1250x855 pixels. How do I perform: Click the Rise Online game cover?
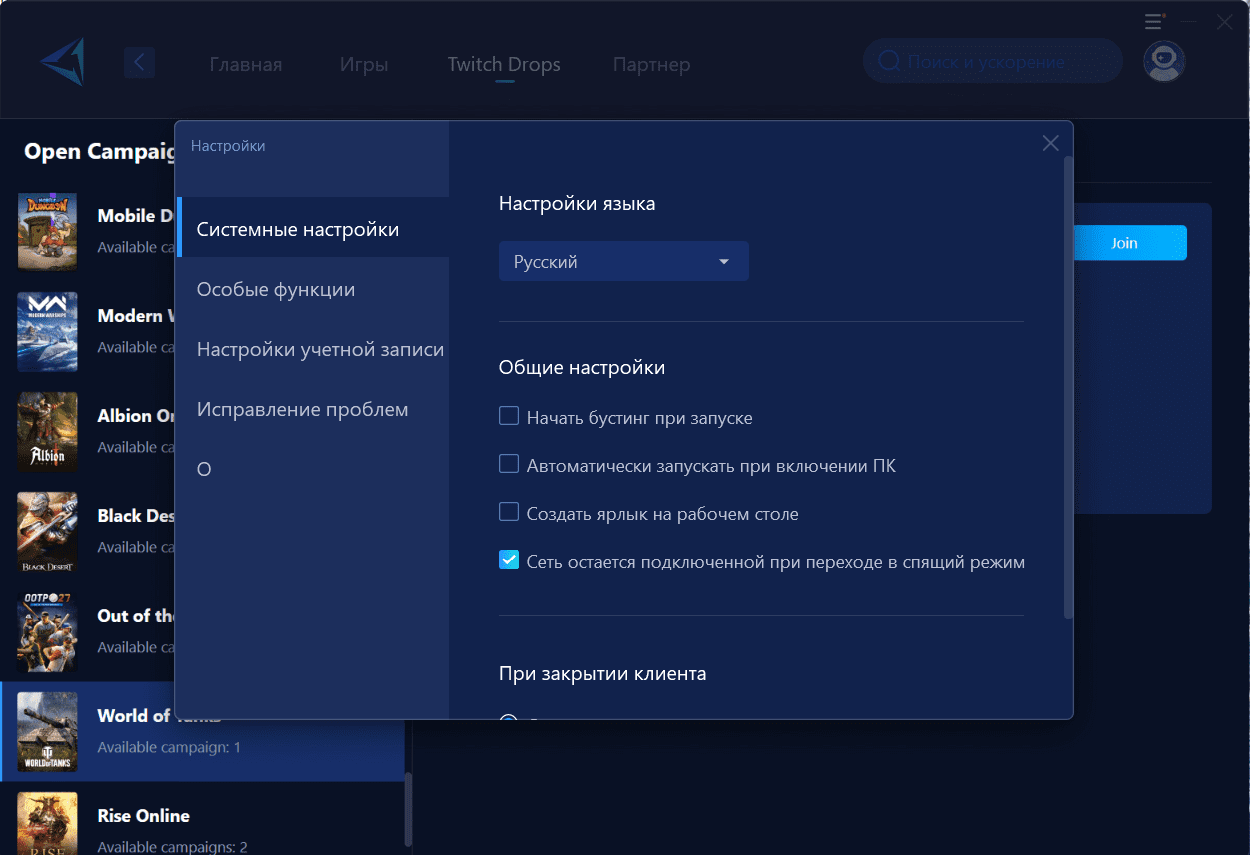(x=47, y=823)
